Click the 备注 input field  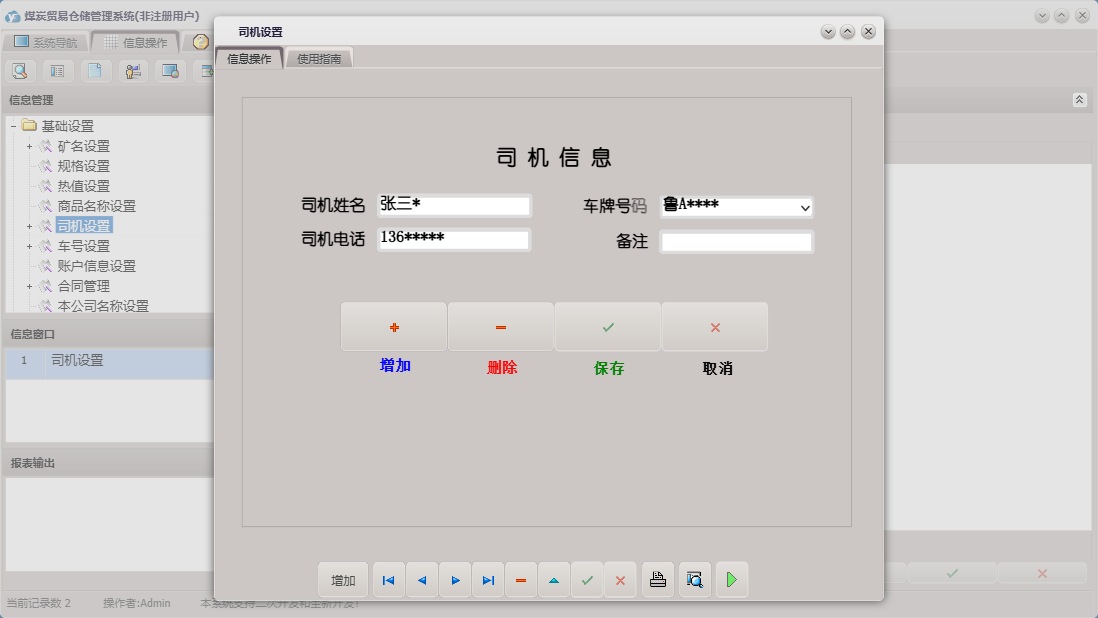(x=736, y=241)
